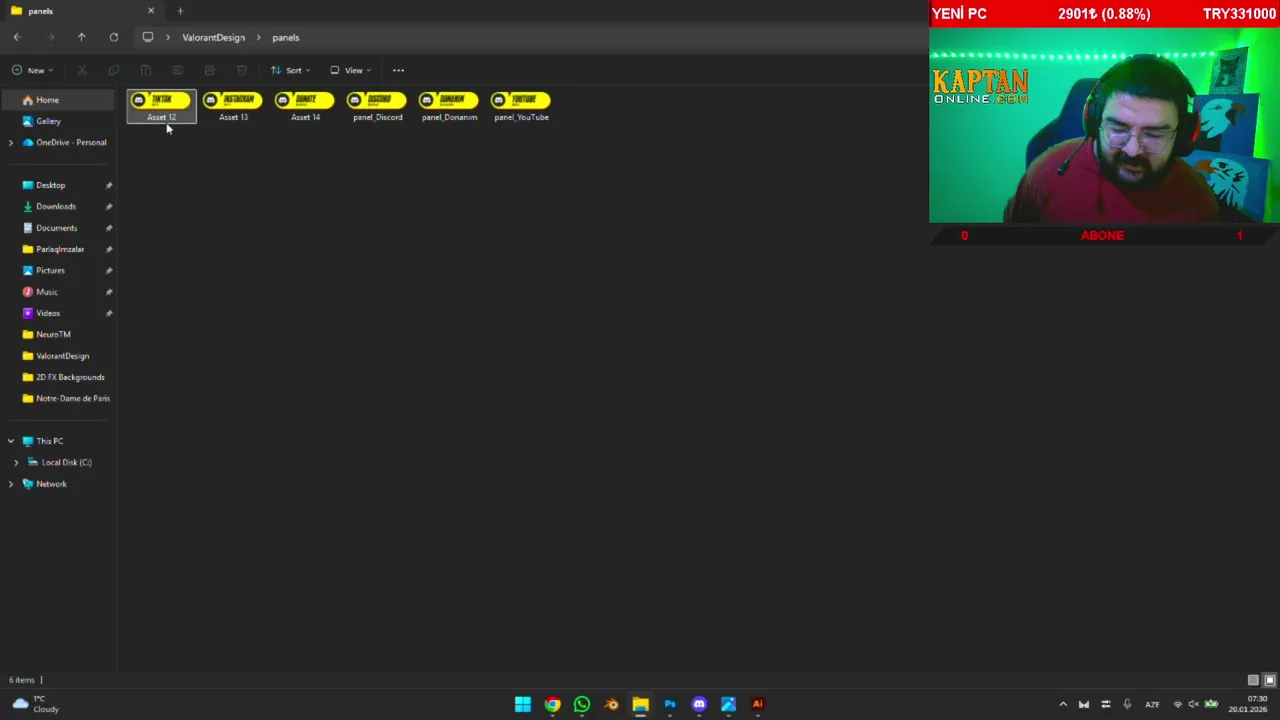Add a new Explorer tab
1280x720 pixels.
point(180,11)
